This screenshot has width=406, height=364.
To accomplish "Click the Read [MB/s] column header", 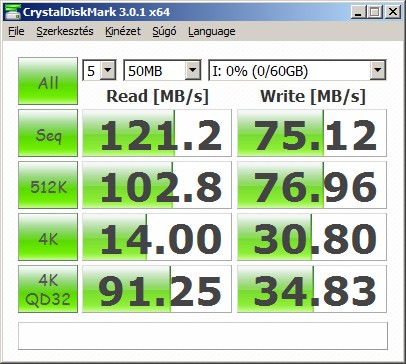I will click(157, 97).
